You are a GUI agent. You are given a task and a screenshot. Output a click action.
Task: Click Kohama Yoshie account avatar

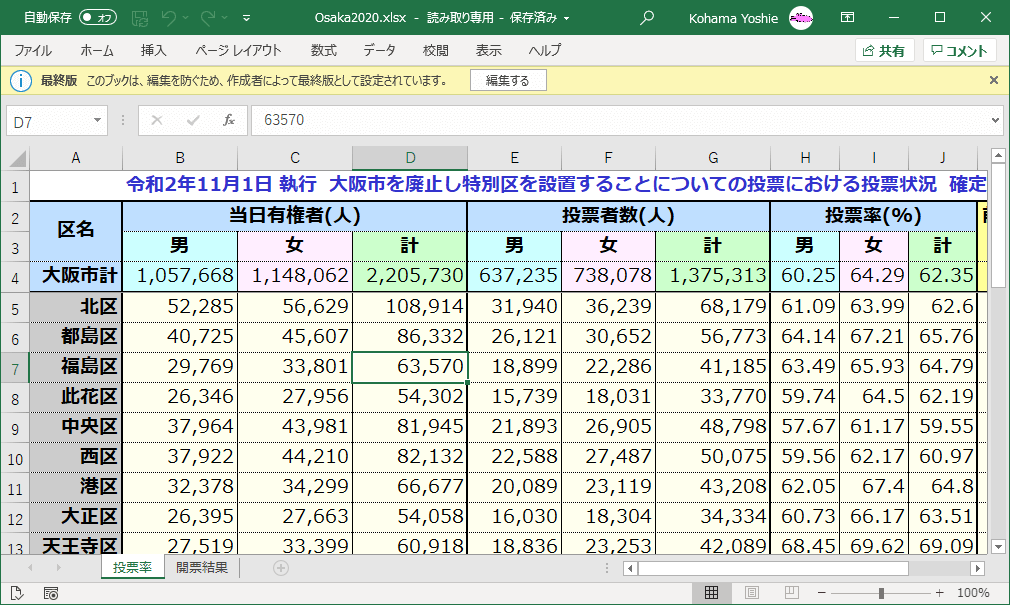(797, 17)
